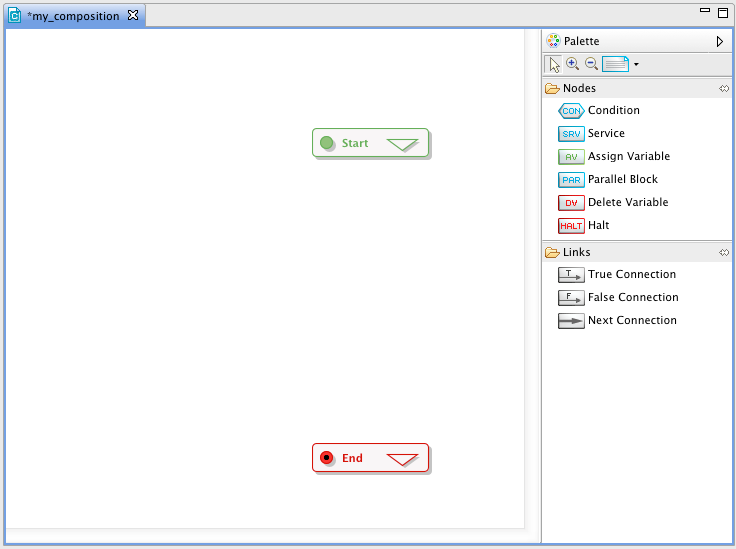Click the zoom out magnifier
Screen dimensions: 736x549
[592, 64]
